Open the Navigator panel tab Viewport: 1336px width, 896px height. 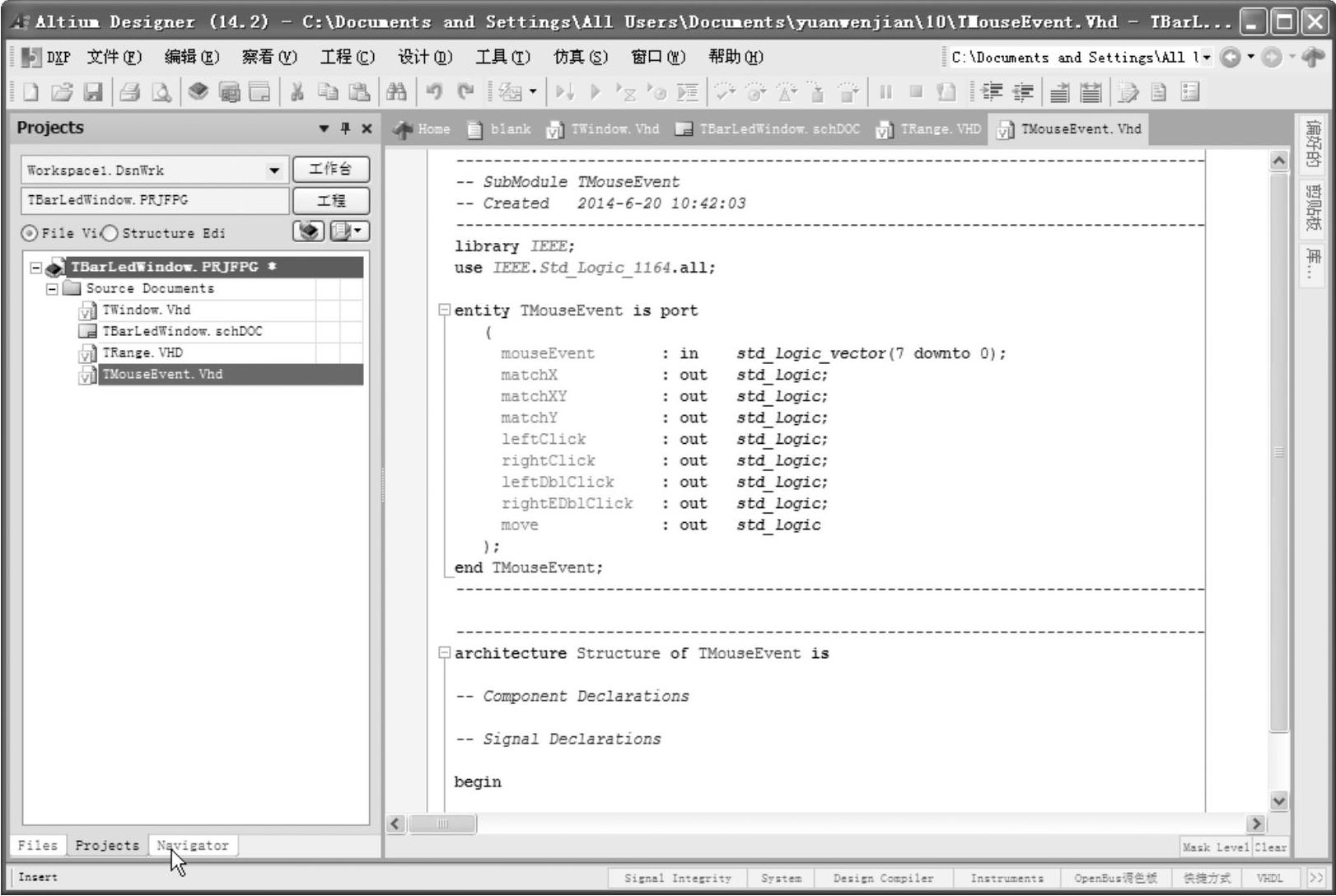tap(193, 846)
